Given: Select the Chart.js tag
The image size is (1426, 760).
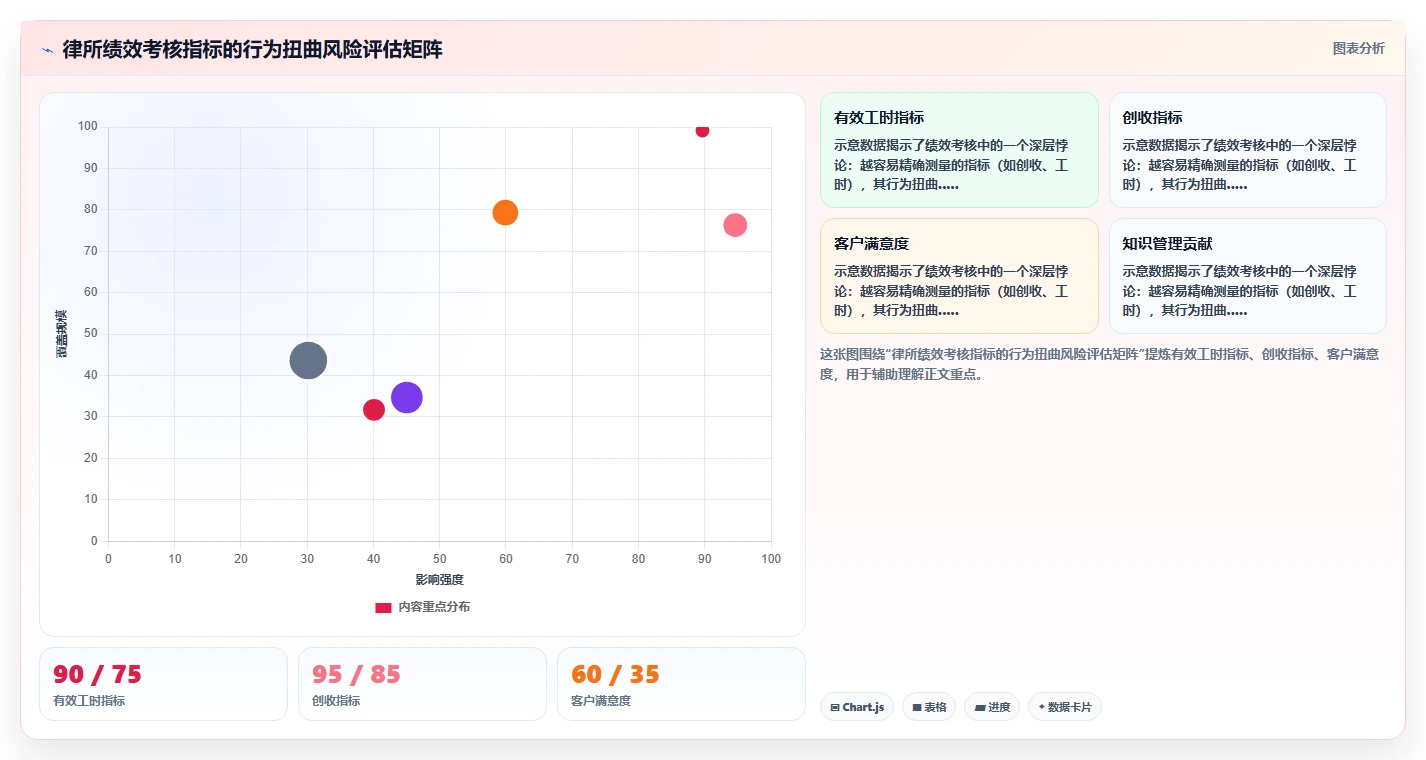Looking at the screenshot, I should pyautogui.click(x=857, y=707).
